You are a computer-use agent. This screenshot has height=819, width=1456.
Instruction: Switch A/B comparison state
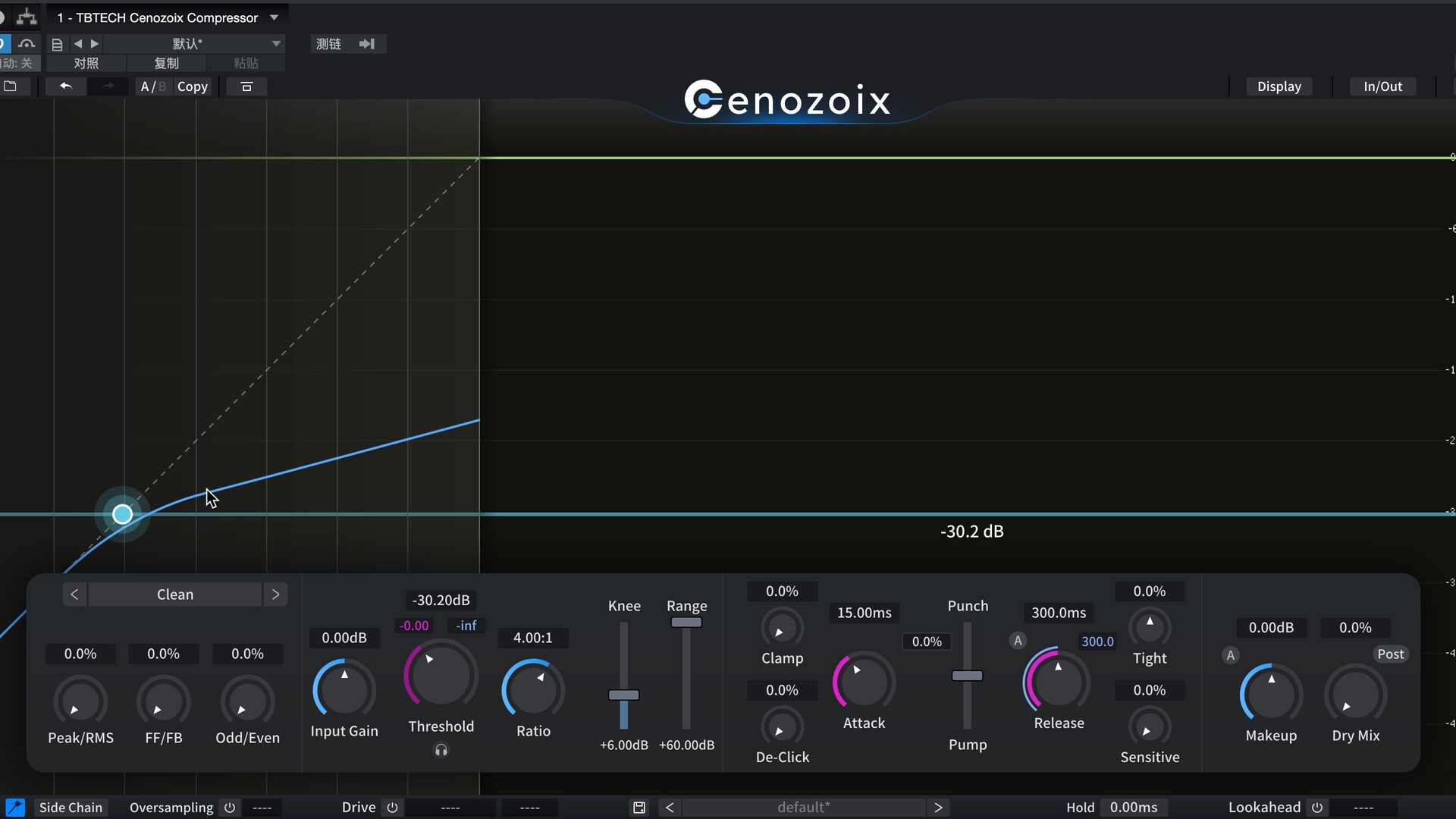pos(153,86)
